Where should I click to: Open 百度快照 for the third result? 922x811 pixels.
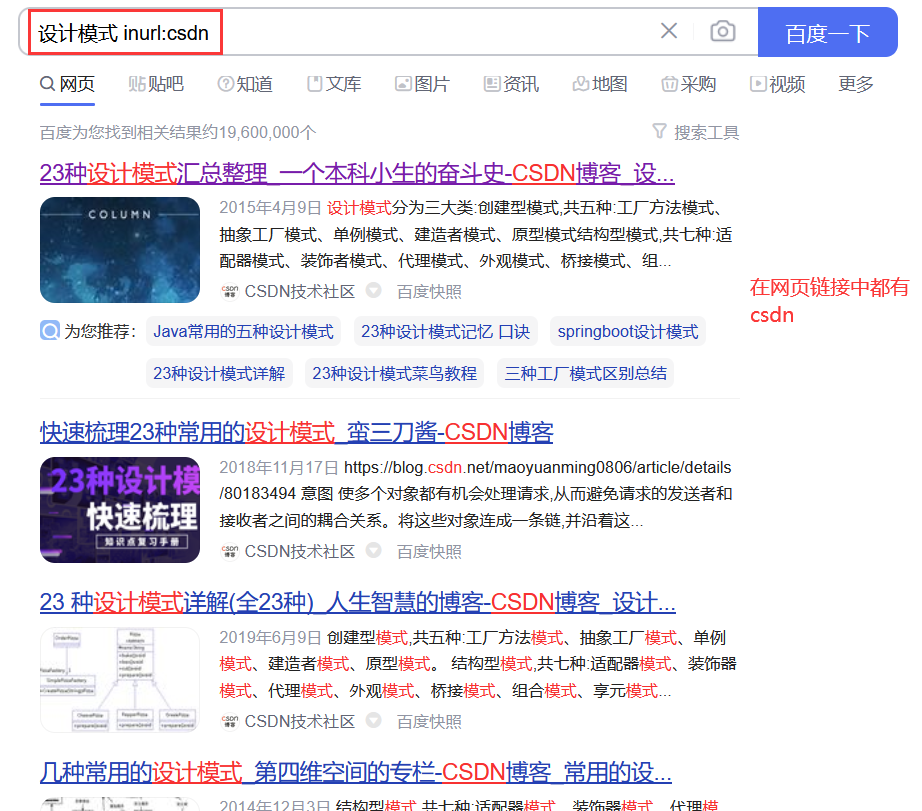[429, 721]
